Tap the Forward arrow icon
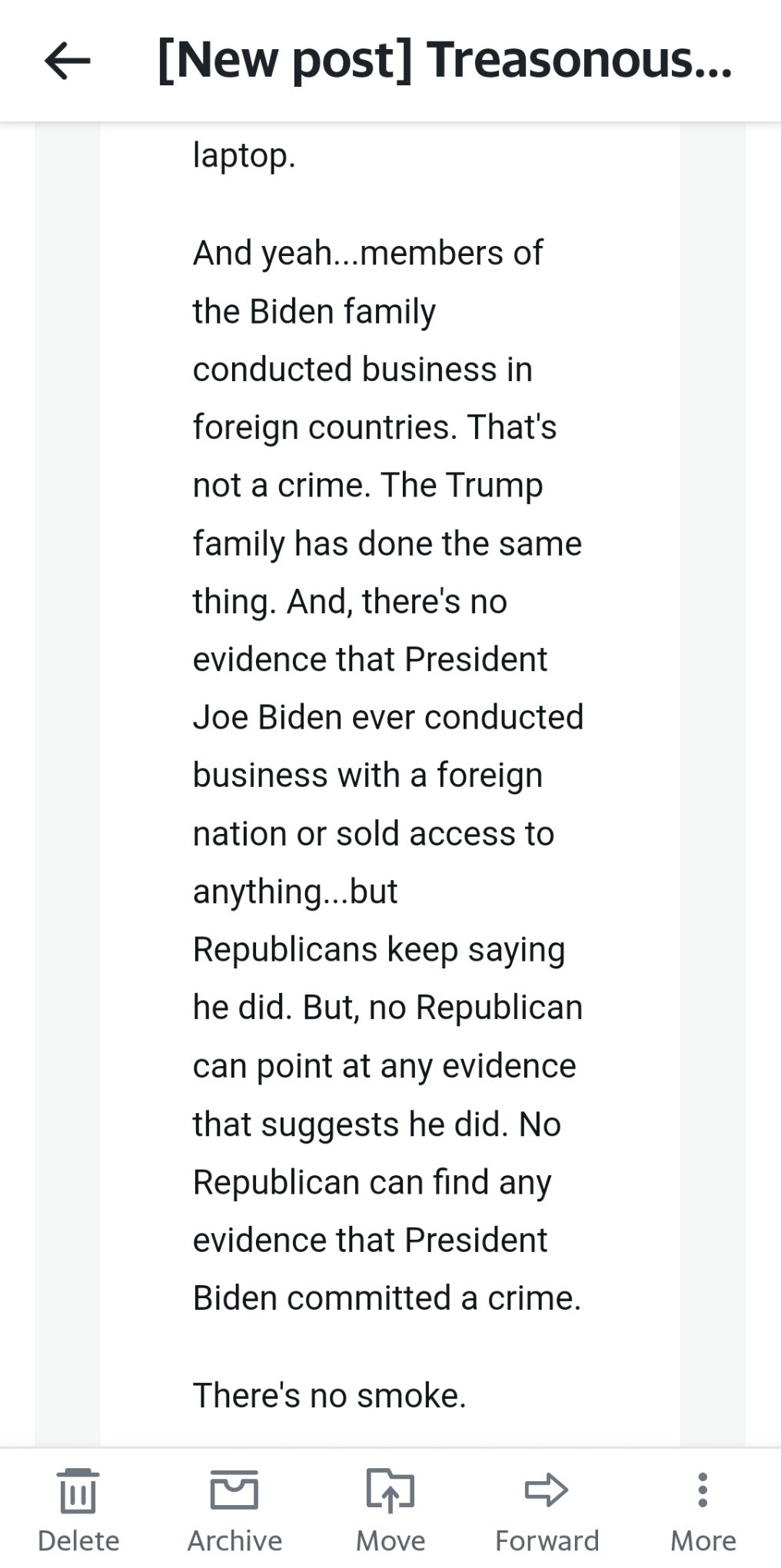 (x=547, y=1490)
